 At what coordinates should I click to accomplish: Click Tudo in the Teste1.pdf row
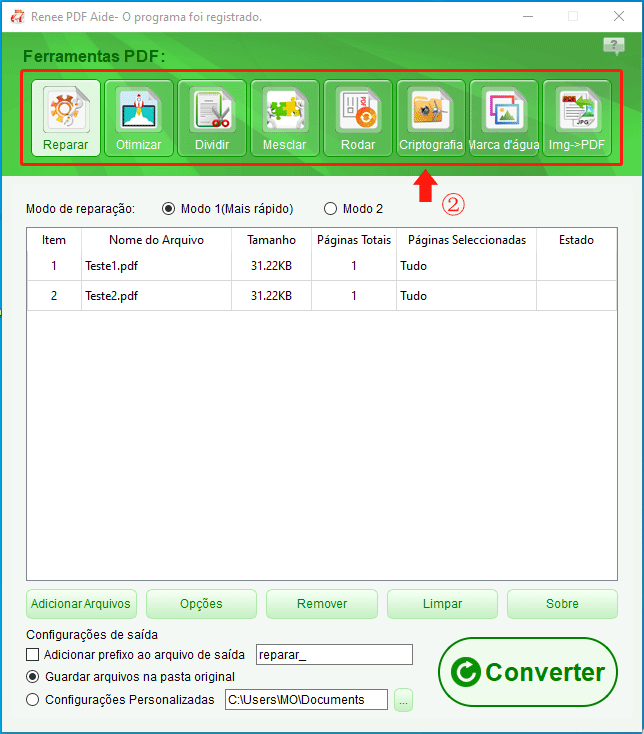tap(414, 266)
